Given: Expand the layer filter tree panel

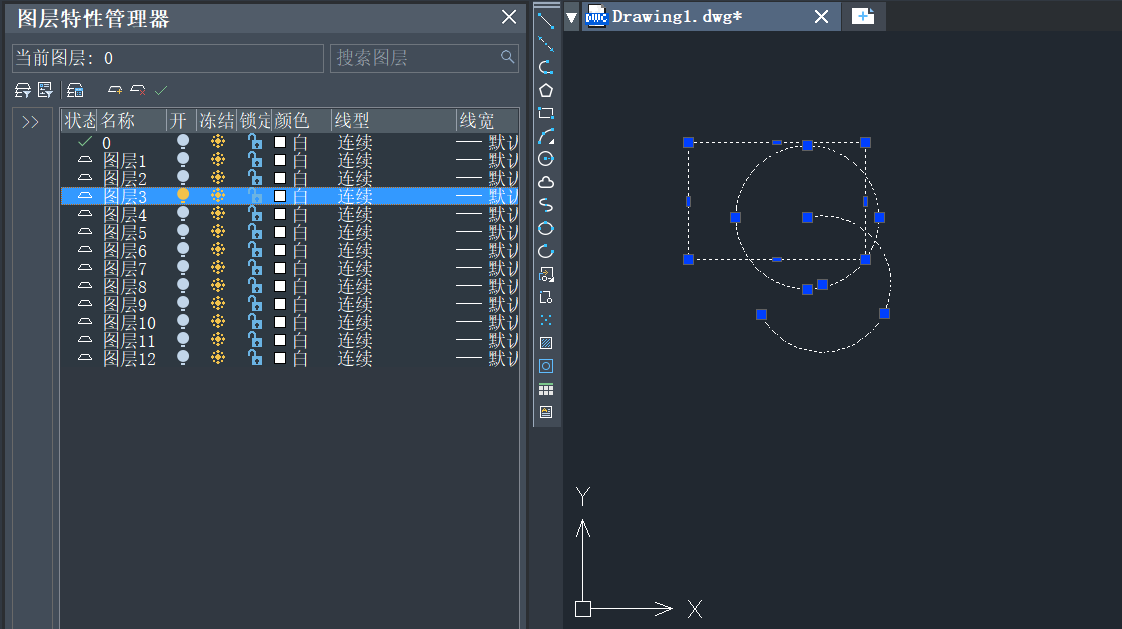Looking at the screenshot, I should tap(30, 122).
